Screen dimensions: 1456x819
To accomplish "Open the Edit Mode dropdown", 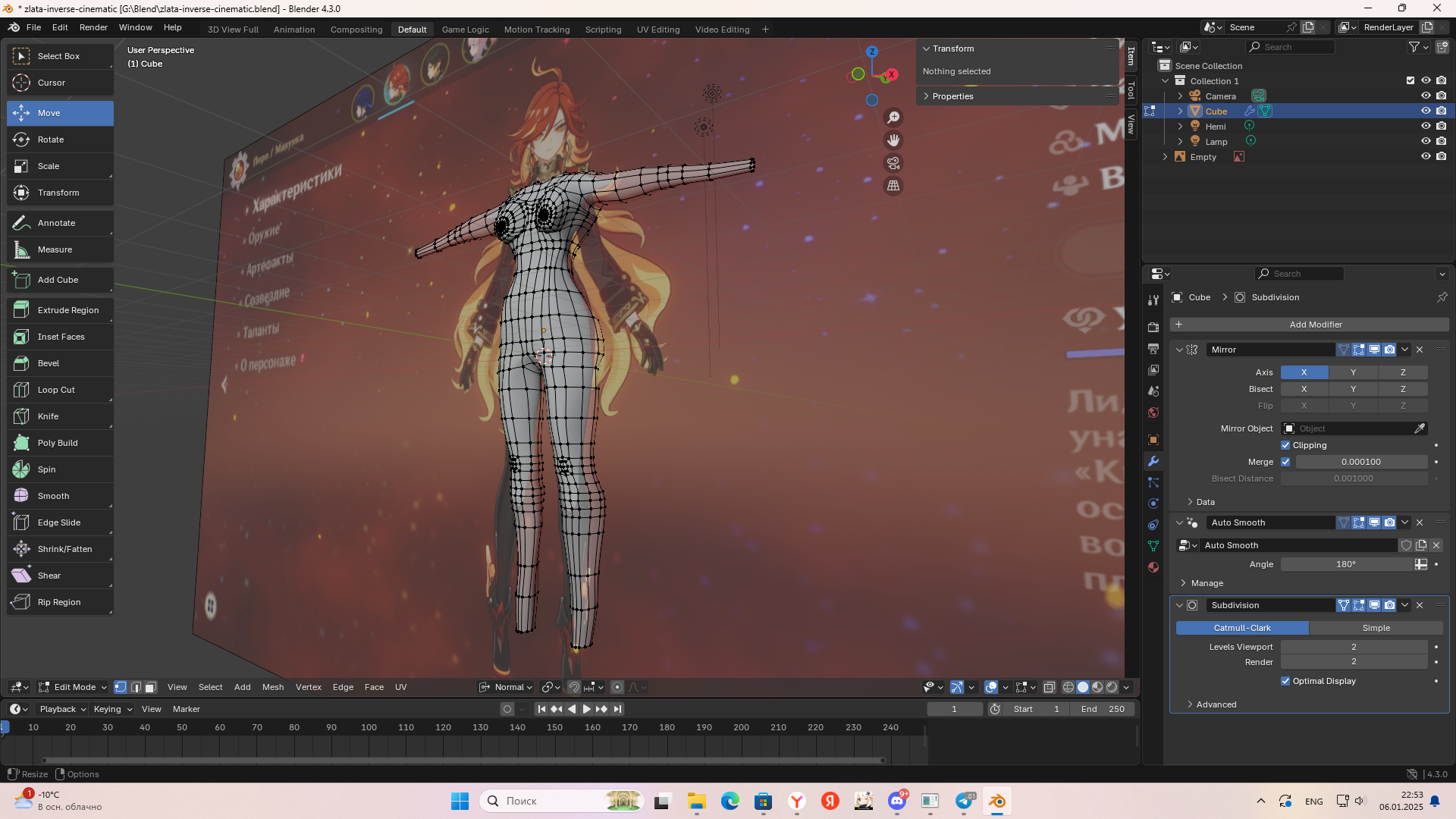I will tap(73, 687).
